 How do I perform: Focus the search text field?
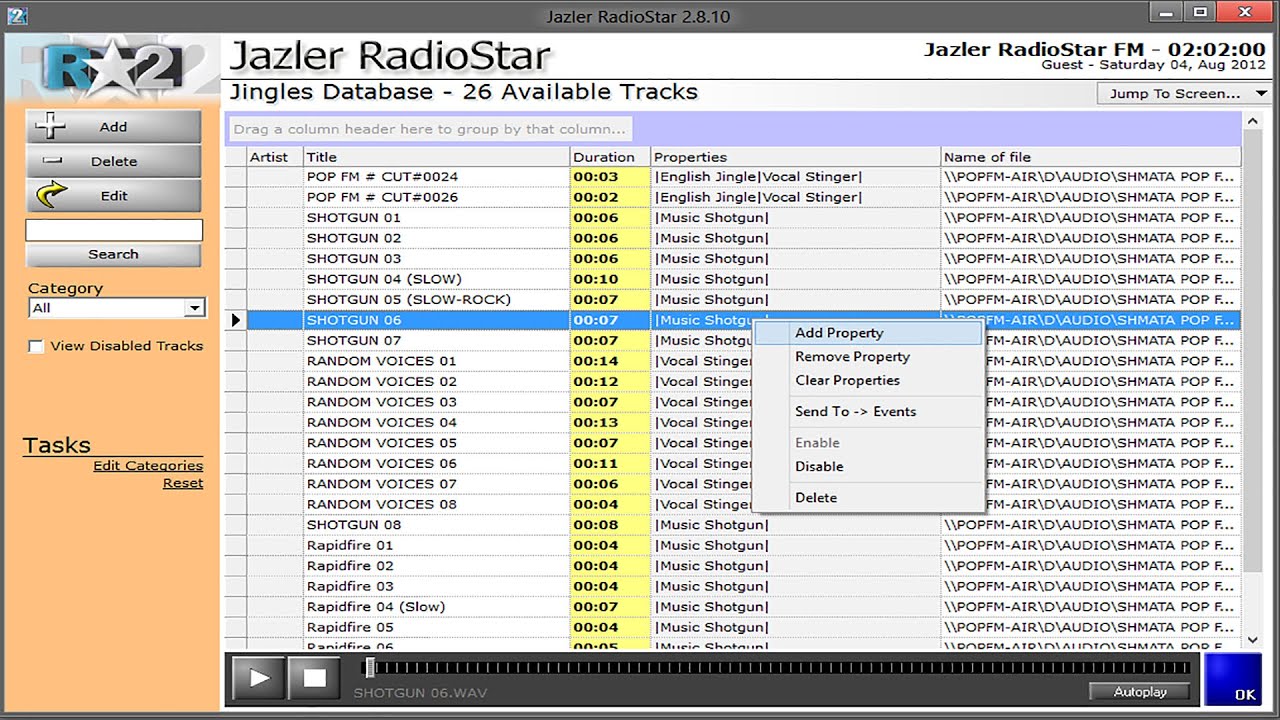pos(114,230)
